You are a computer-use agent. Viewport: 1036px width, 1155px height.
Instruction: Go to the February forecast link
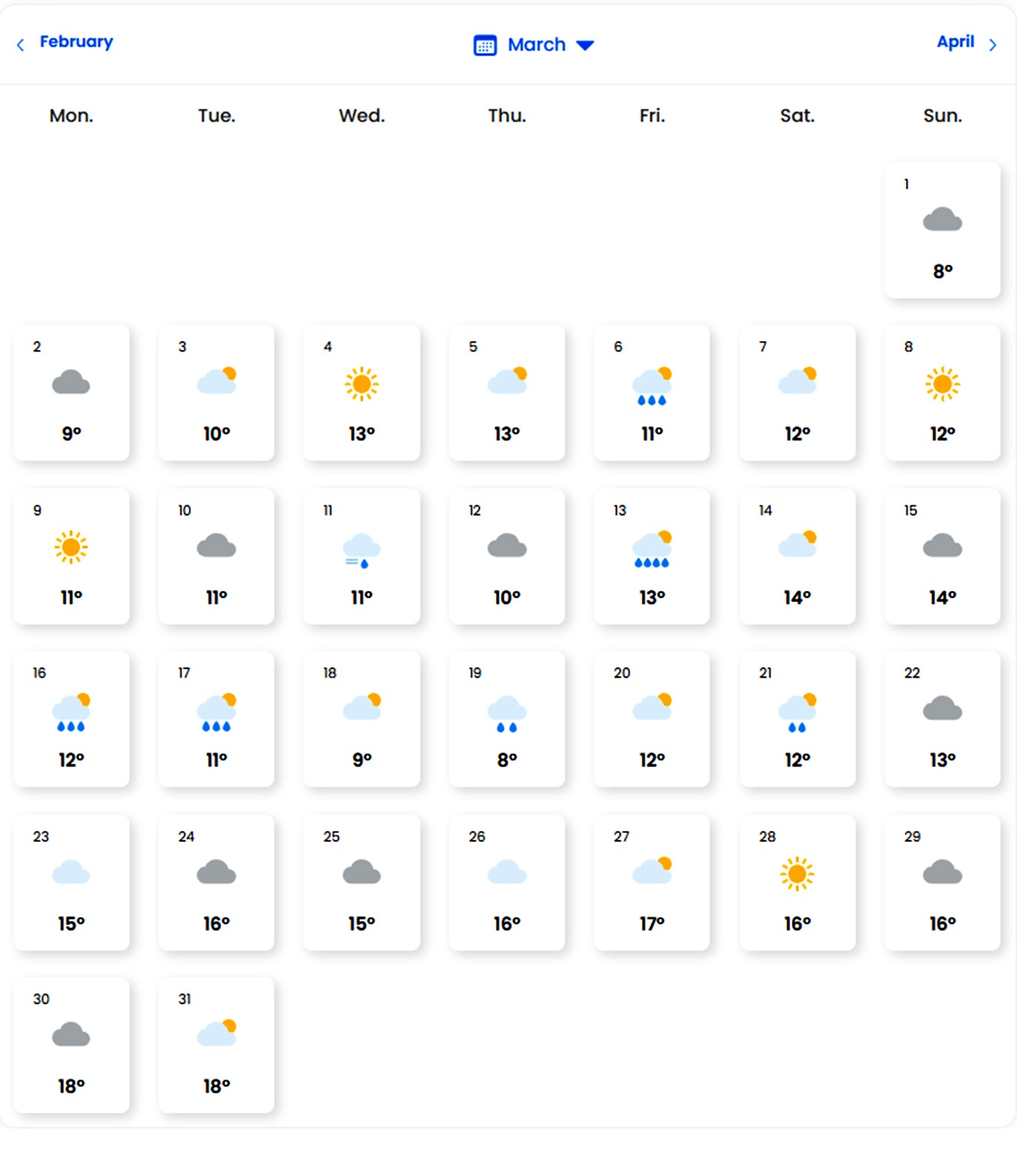click(x=76, y=42)
